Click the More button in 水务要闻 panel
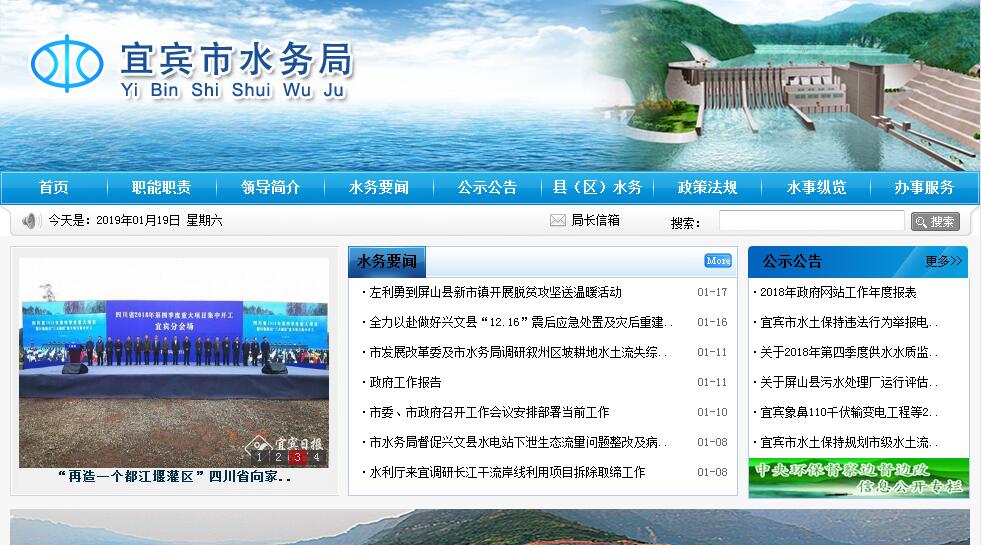The image size is (981, 545). click(x=718, y=261)
